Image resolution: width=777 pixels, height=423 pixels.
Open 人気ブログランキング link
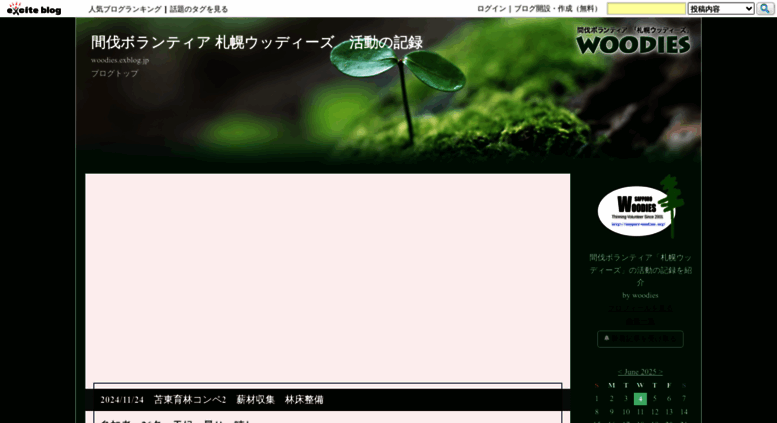point(125,9)
